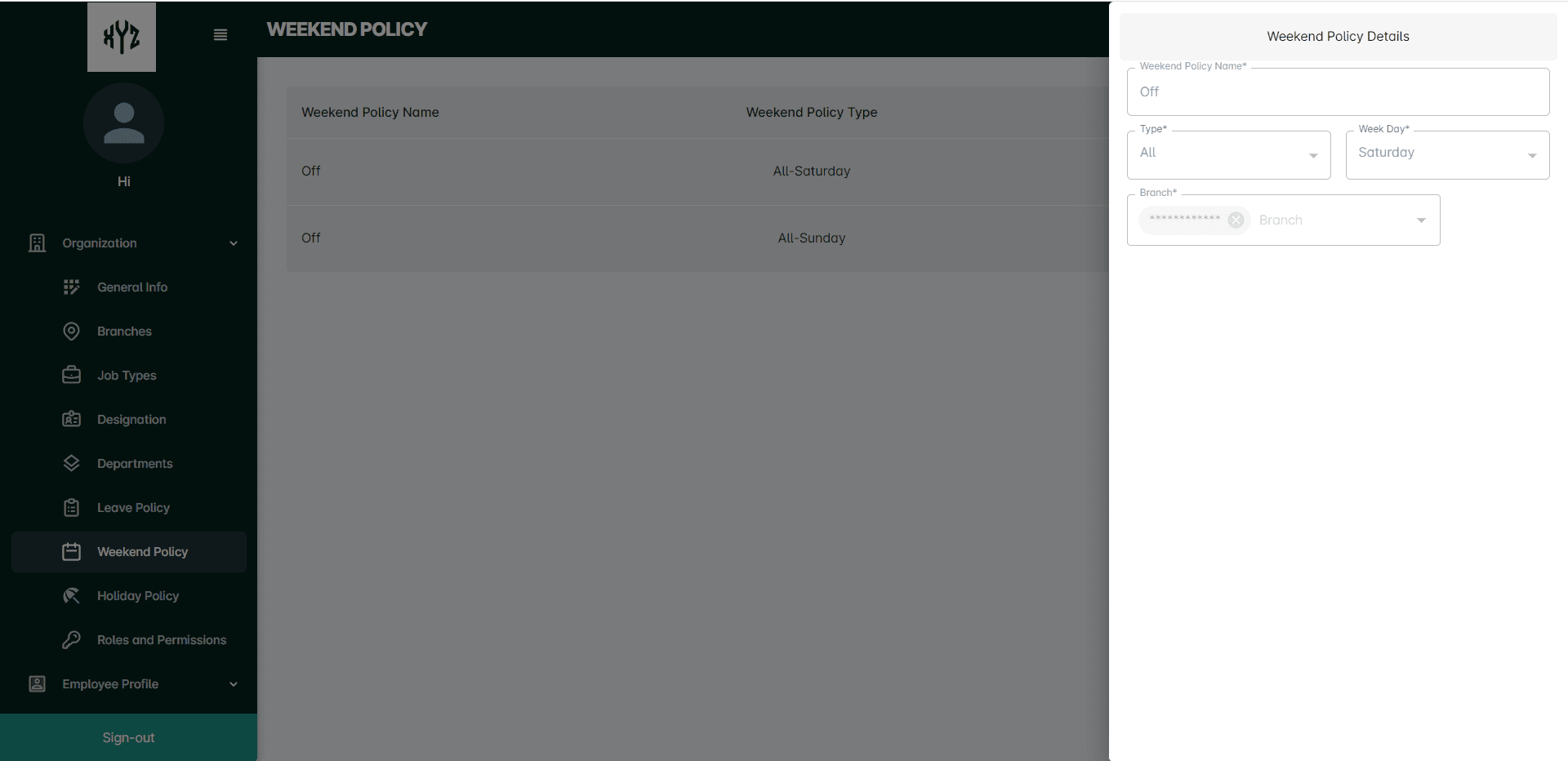Screen dimensions: 1568x761
Task: Click the hamburger menu icon
Action: coord(220,35)
